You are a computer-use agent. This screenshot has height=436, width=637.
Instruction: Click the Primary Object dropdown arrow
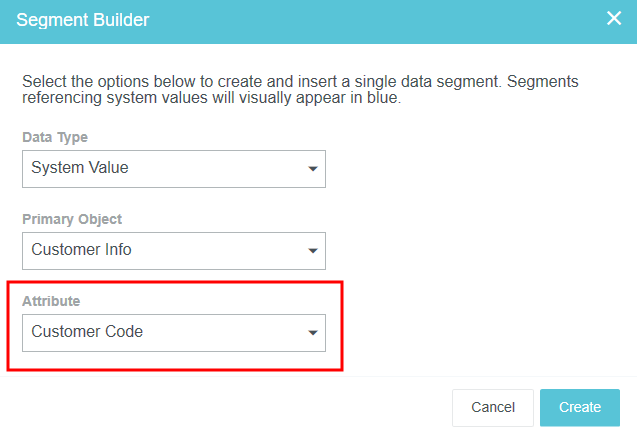312,251
